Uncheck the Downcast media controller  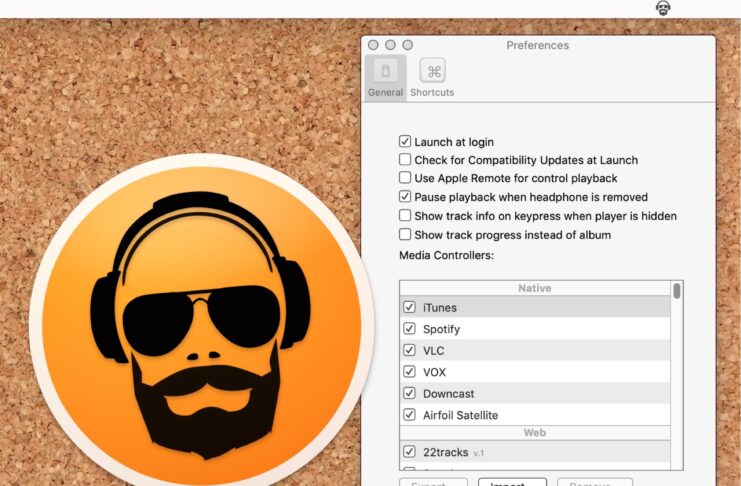pyautogui.click(x=409, y=393)
